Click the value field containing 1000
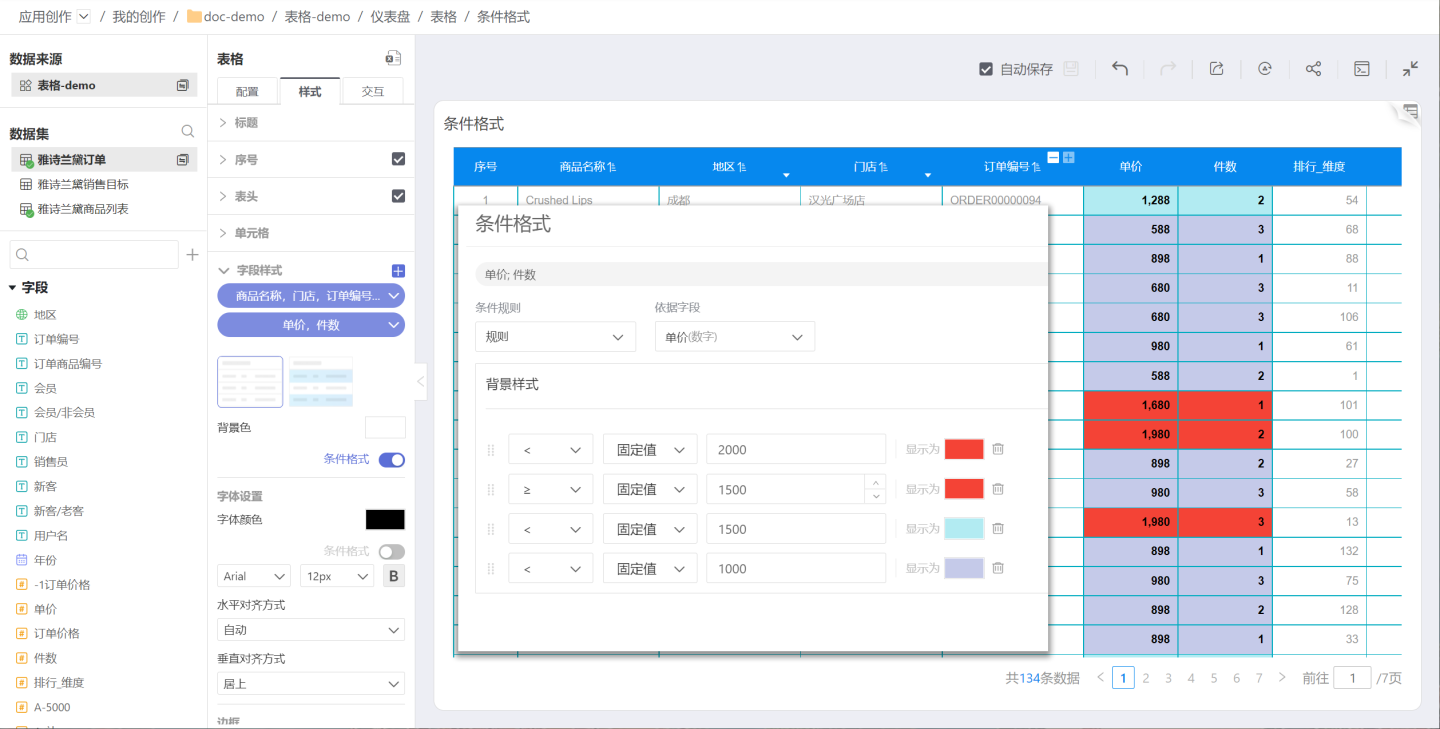1440x729 pixels. (x=795, y=569)
